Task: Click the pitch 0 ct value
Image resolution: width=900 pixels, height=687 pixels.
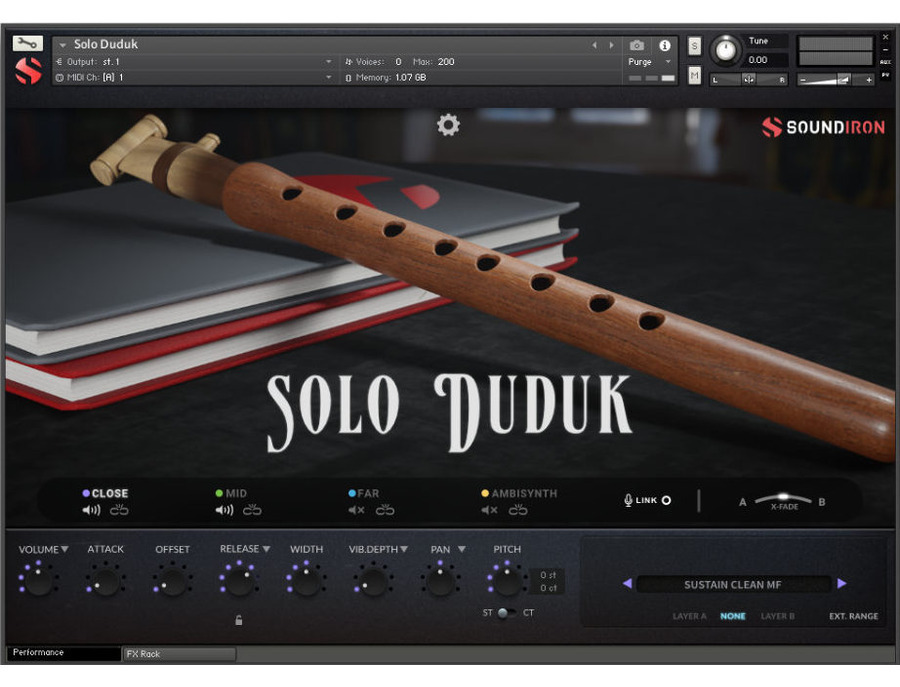Action: click(x=548, y=588)
